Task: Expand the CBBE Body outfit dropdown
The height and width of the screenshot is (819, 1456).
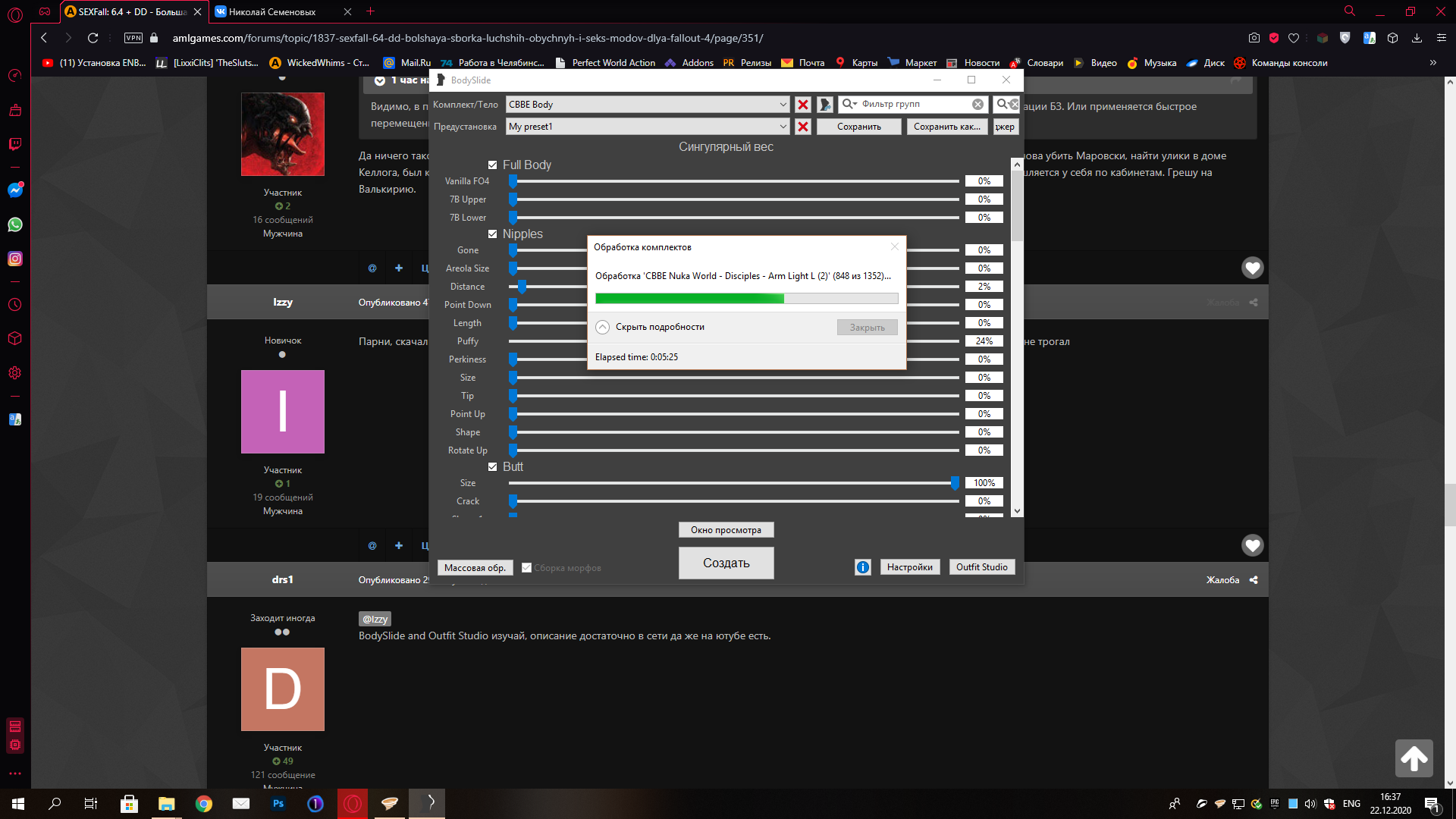Action: tap(783, 105)
